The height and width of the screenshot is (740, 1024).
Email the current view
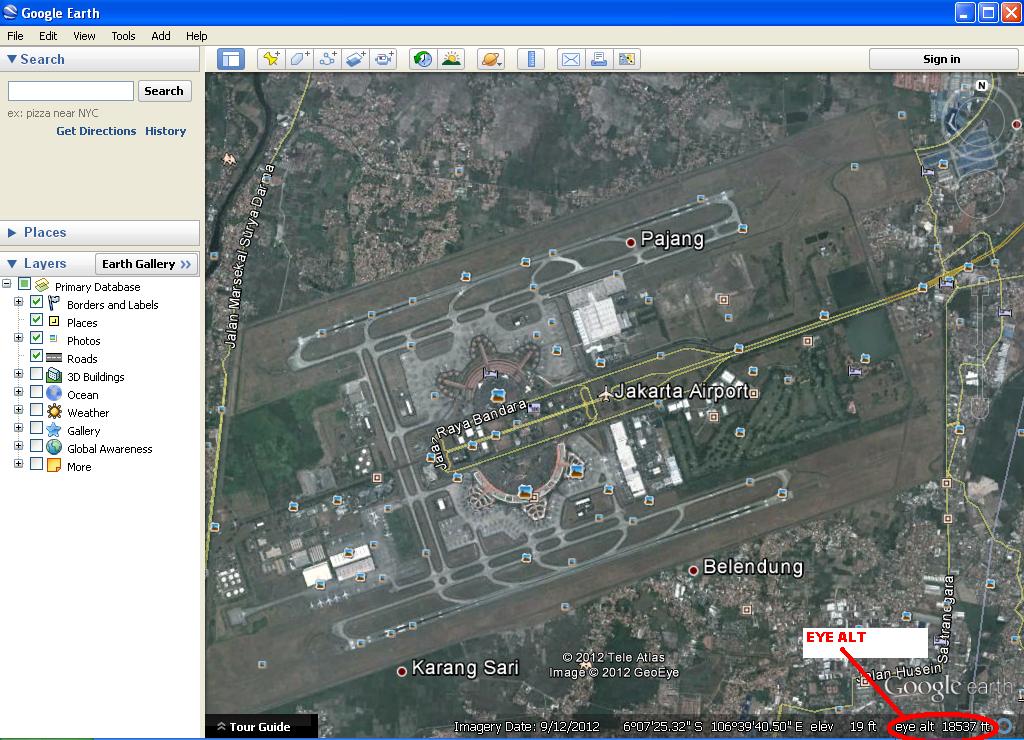(x=571, y=59)
